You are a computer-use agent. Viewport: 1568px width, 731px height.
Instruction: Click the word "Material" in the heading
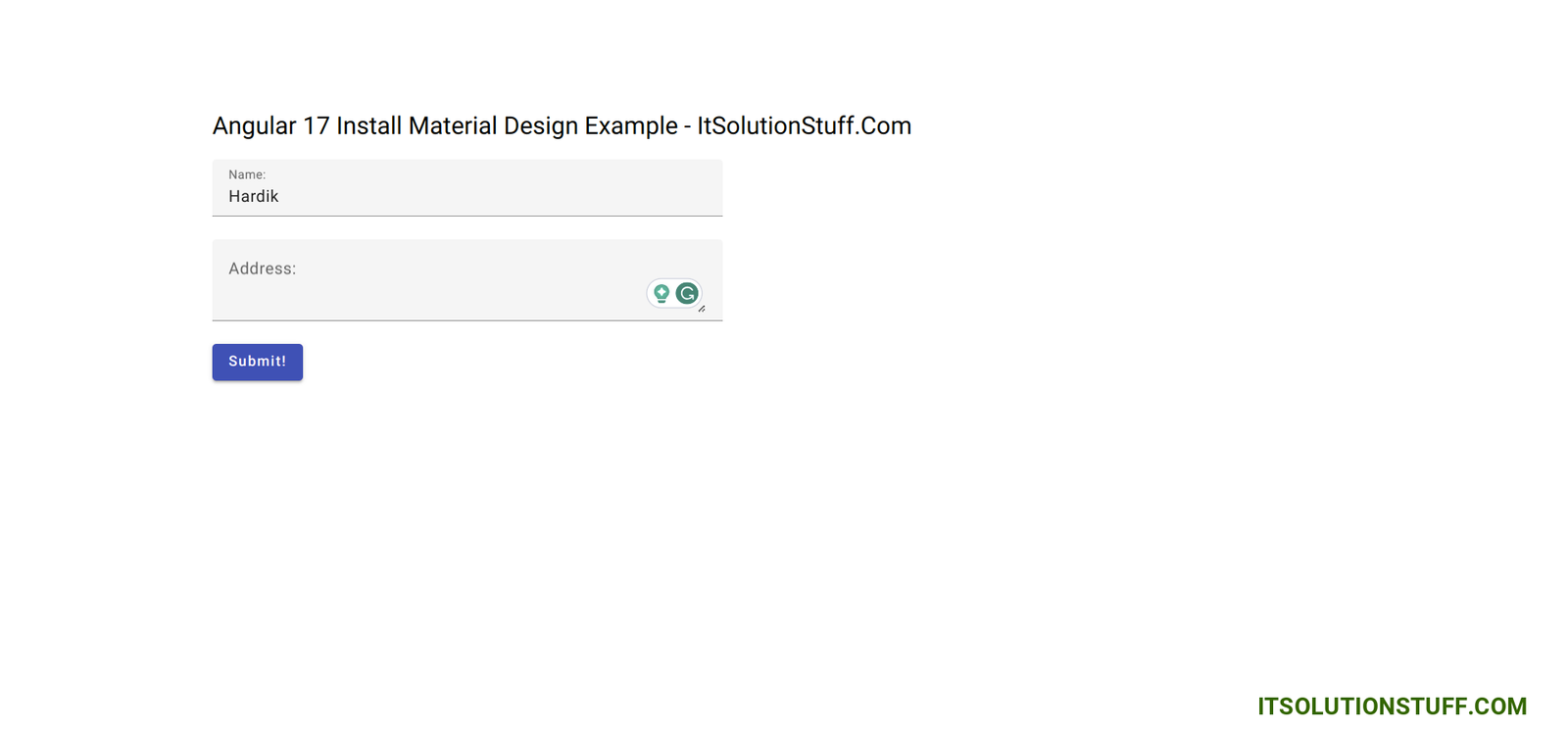452,126
